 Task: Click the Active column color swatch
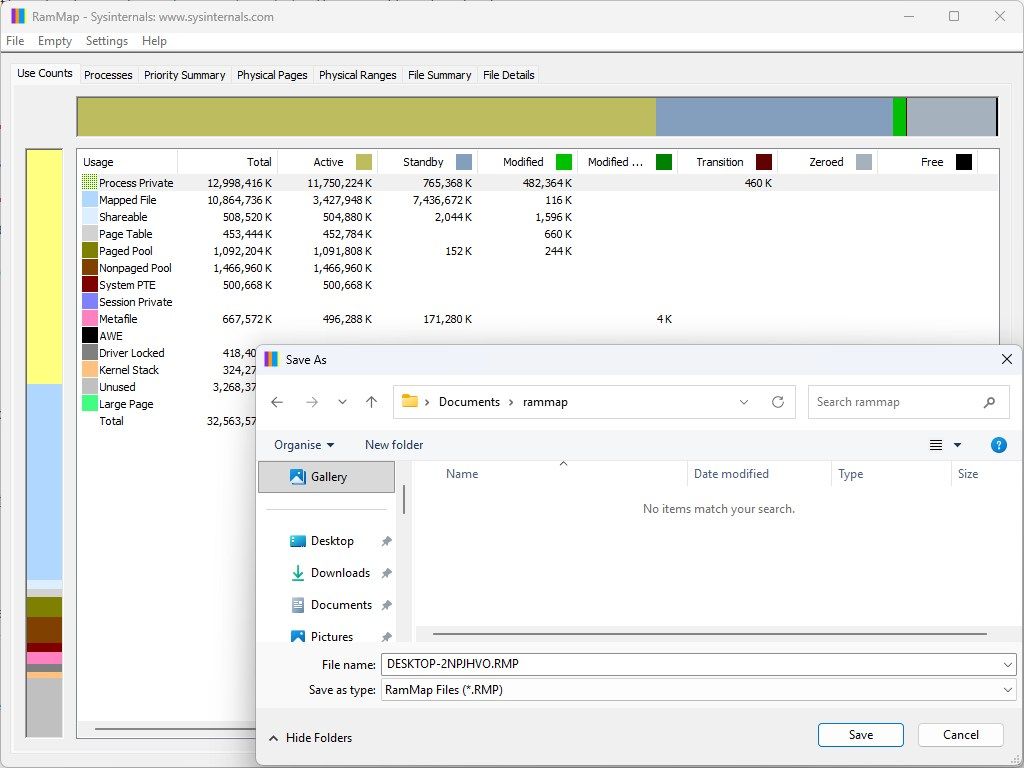coord(364,162)
